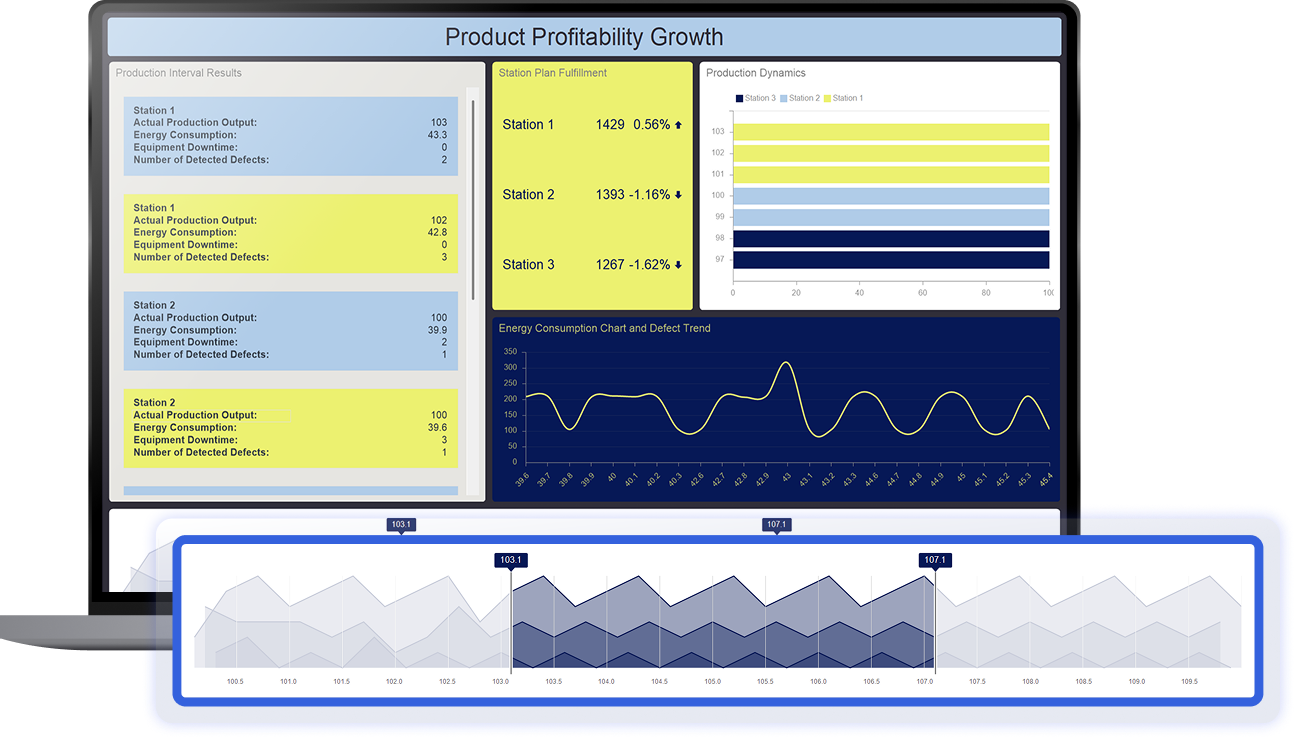This screenshot has height=740, width=1296.
Task: Click the Station 2 fulfillment value 1393
Action: click(x=609, y=194)
